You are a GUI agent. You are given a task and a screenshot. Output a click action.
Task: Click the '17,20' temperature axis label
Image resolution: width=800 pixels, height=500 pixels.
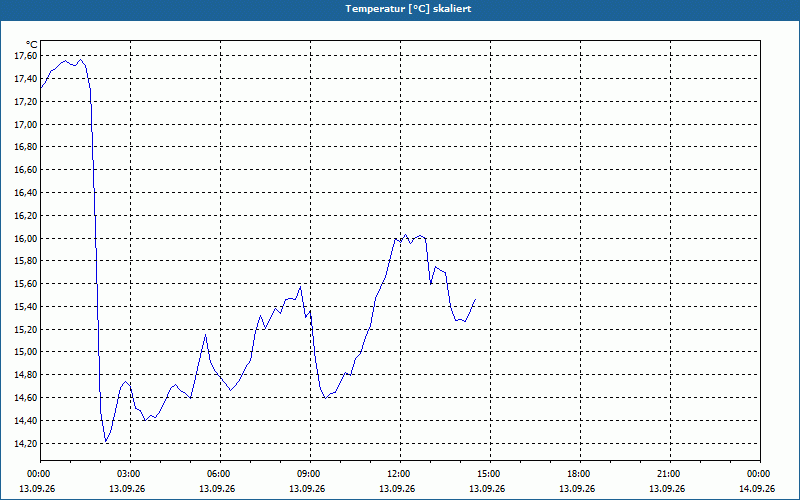(x=26, y=102)
